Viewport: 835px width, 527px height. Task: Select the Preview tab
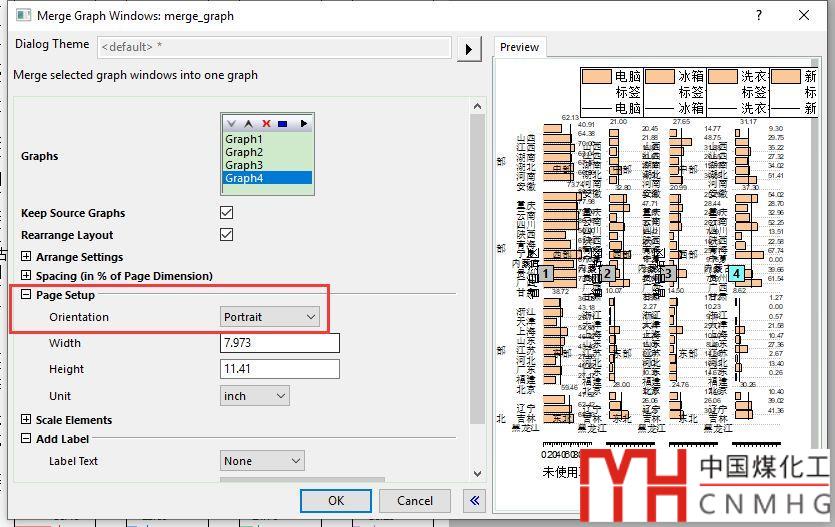click(x=519, y=47)
